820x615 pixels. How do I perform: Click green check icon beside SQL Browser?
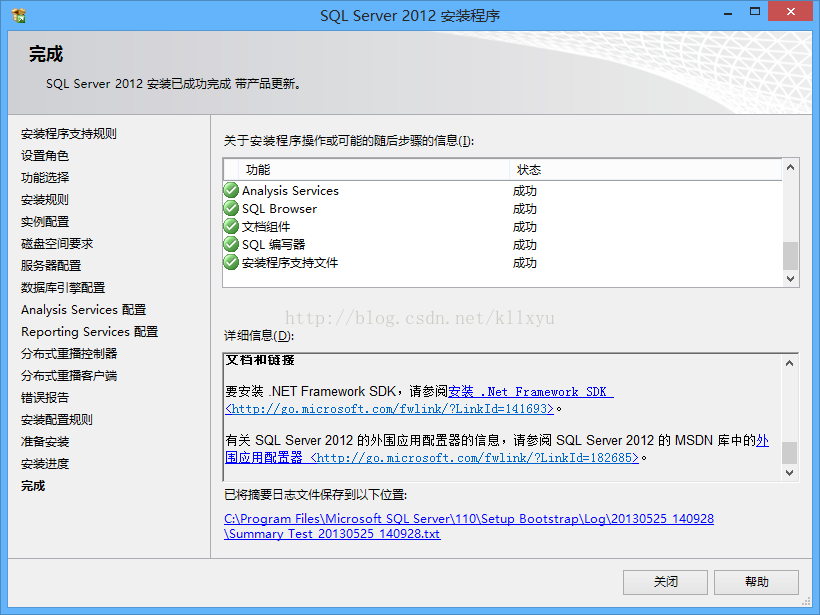231,208
